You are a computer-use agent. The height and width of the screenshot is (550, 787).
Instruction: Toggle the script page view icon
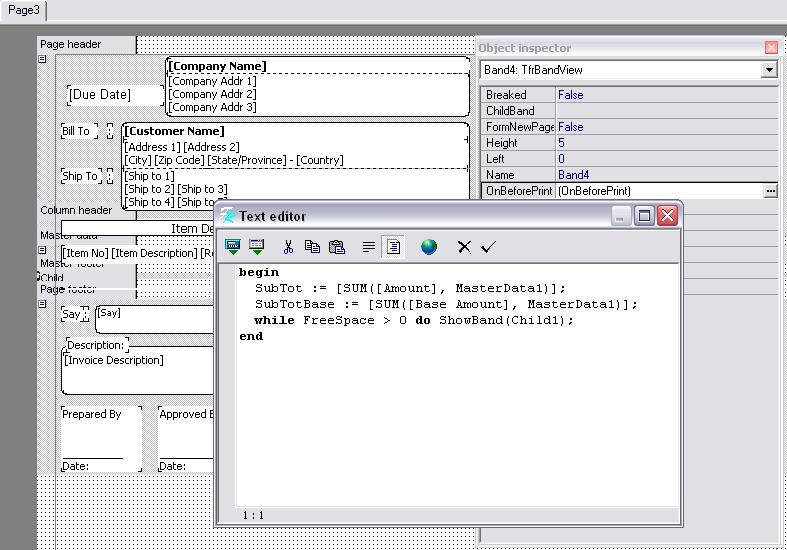(x=392, y=246)
